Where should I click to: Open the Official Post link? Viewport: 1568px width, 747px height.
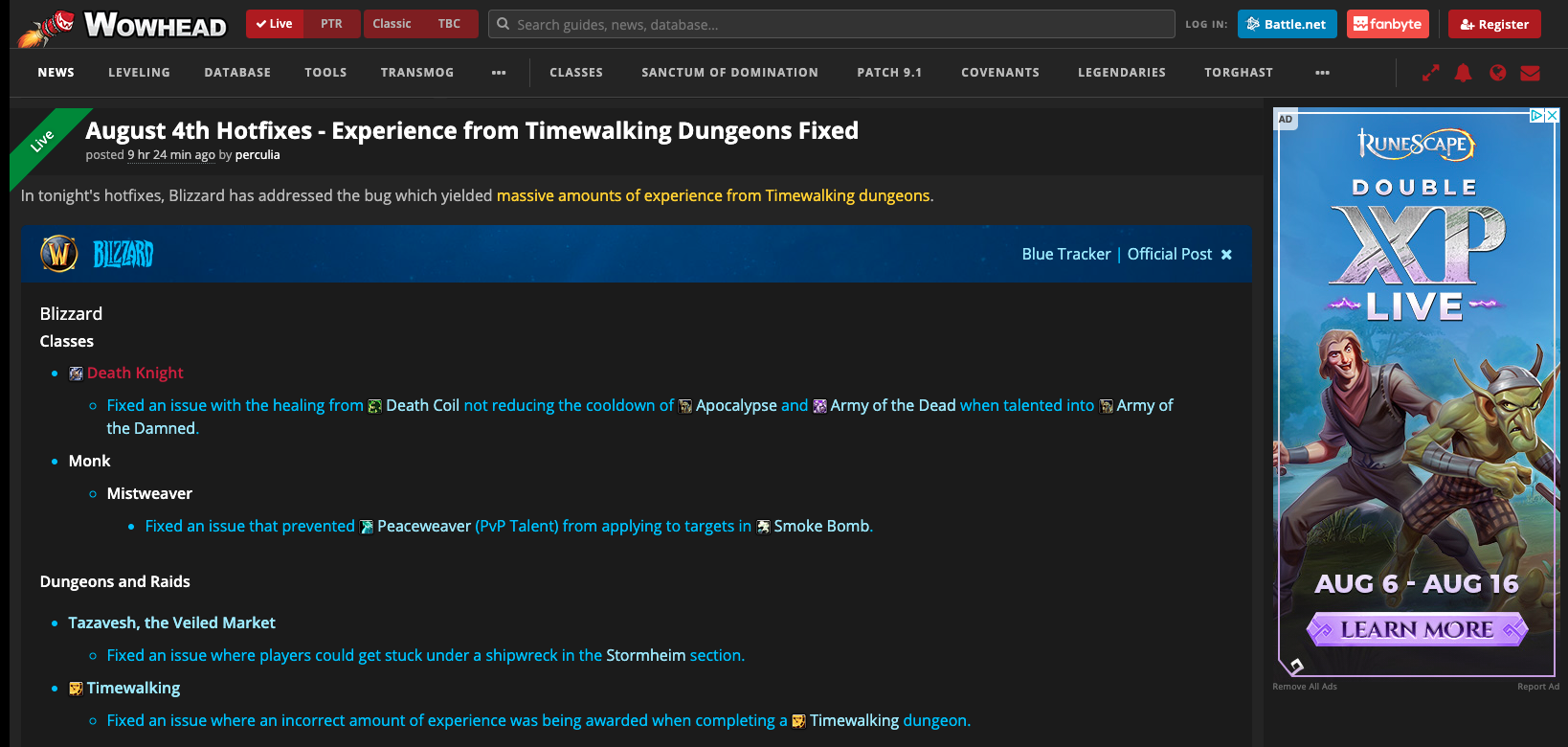[x=1170, y=254]
